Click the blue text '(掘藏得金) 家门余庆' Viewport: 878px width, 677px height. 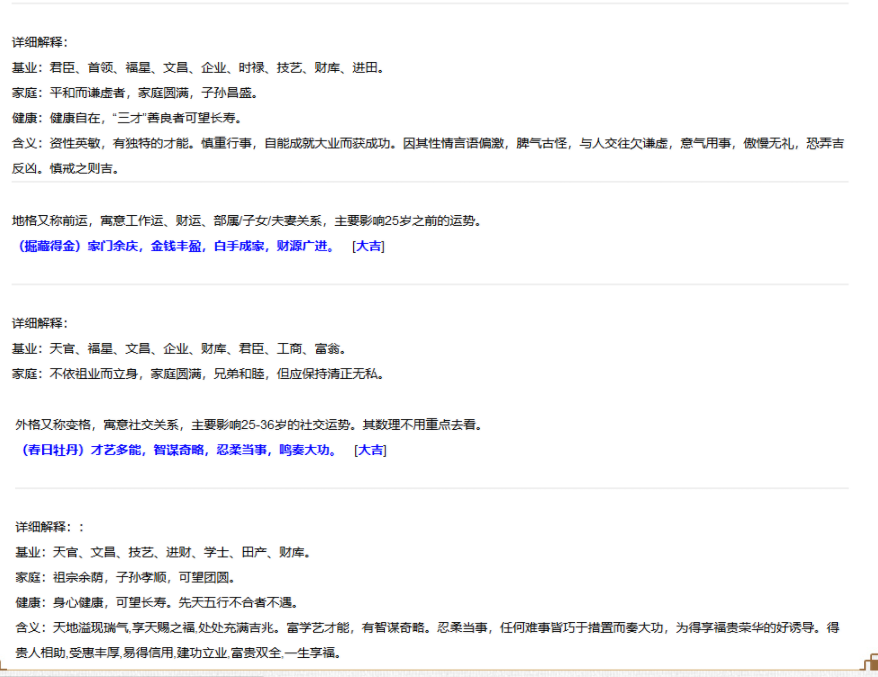[176, 246]
